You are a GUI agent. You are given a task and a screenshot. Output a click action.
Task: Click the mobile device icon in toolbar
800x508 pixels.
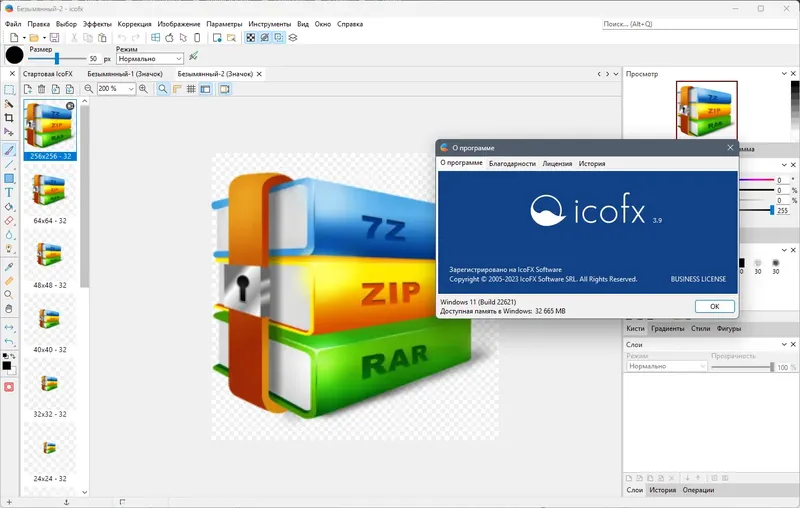pyautogui.click(x=197, y=38)
